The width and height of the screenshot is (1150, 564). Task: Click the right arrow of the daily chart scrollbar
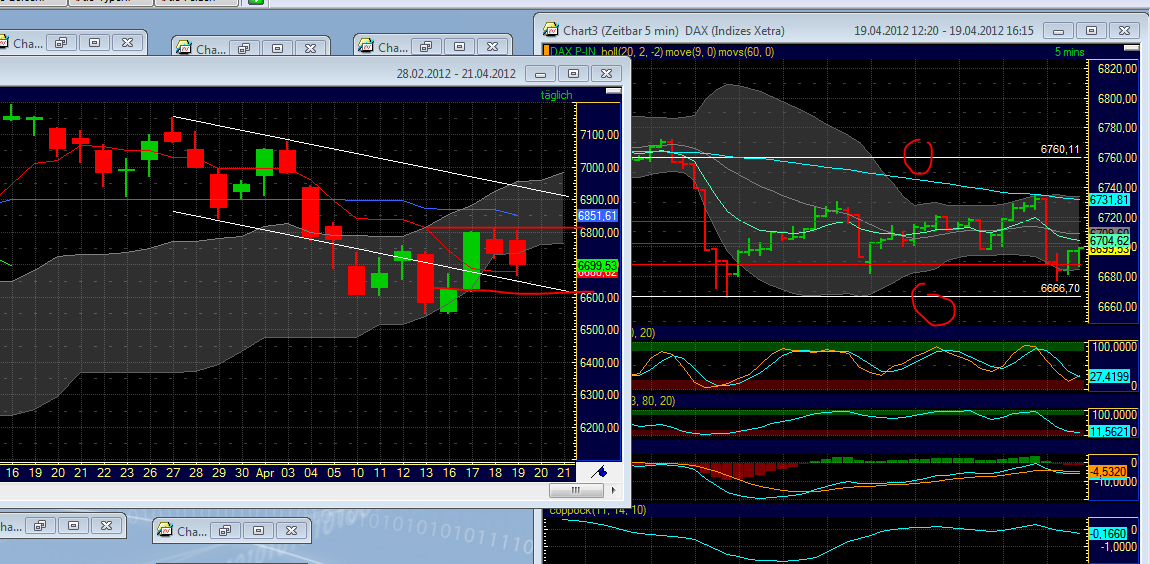click(612, 490)
